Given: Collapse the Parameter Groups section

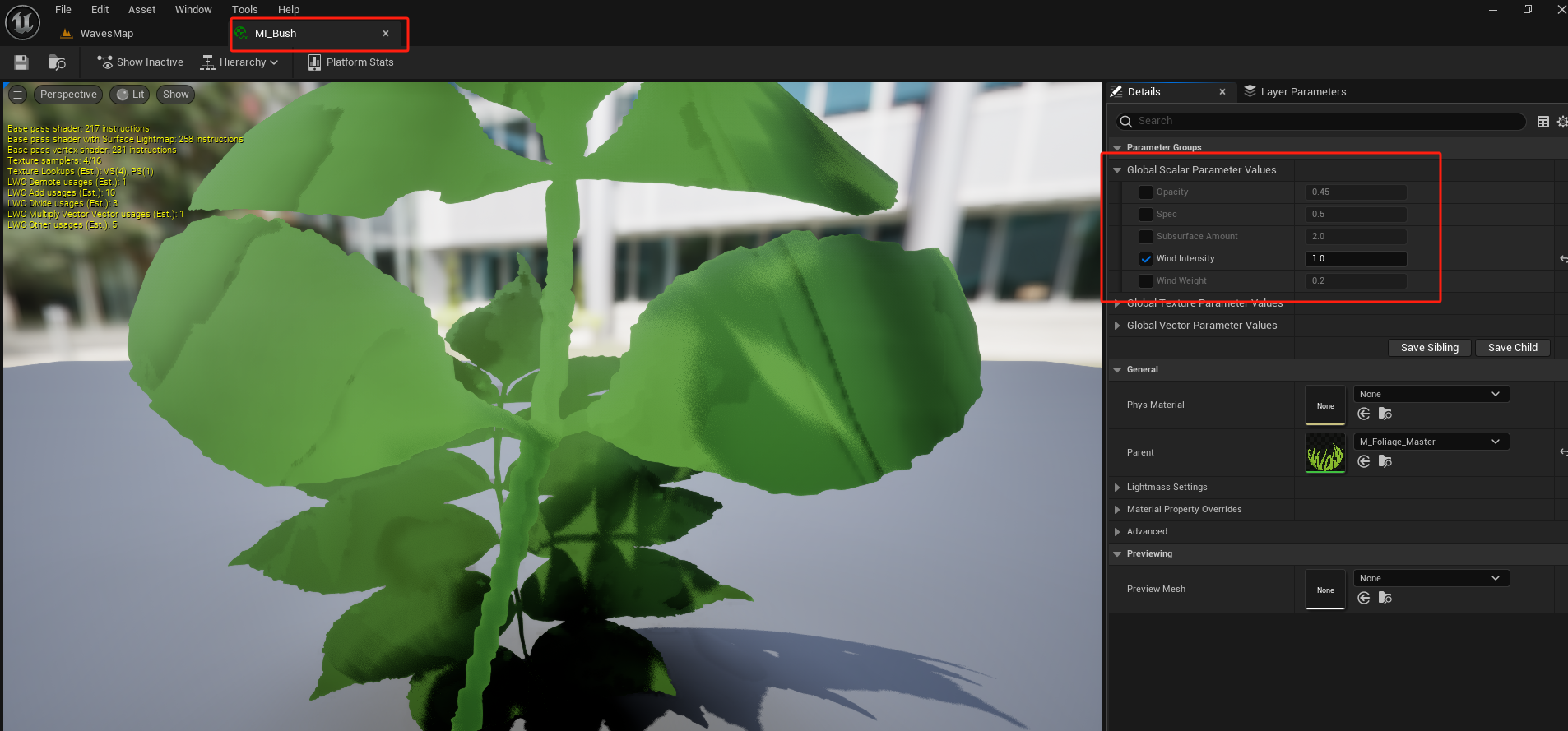Looking at the screenshot, I should (1117, 148).
